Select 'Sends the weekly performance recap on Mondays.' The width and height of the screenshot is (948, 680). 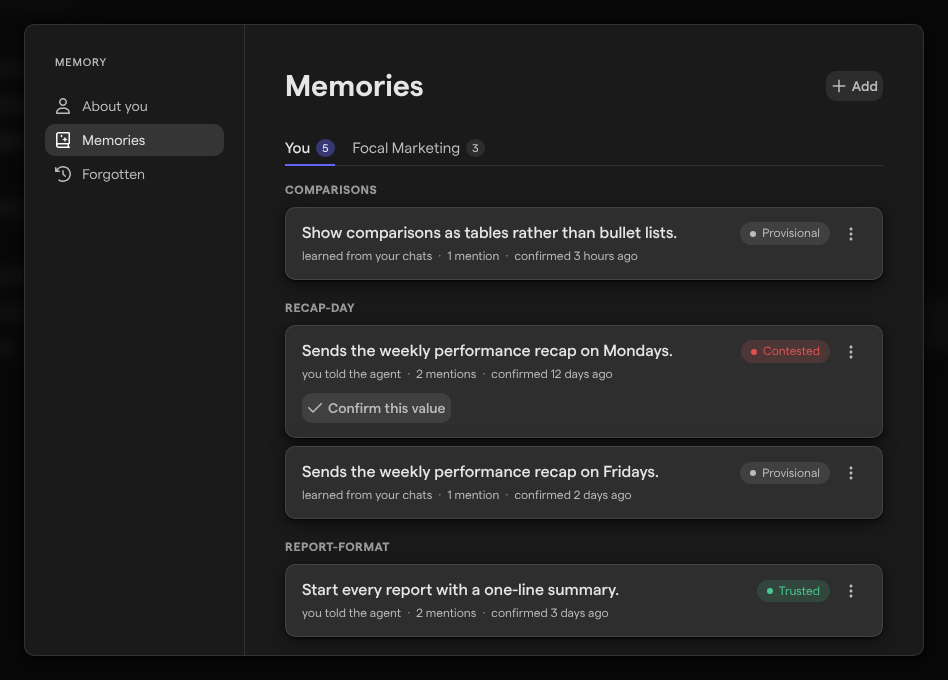click(487, 351)
